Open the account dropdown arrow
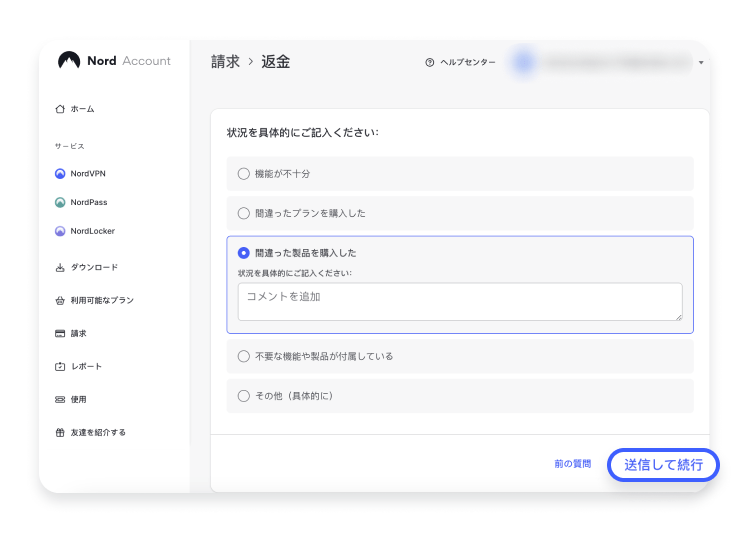The height and width of the screenshot is (533, 750). (x=701, y=63)
